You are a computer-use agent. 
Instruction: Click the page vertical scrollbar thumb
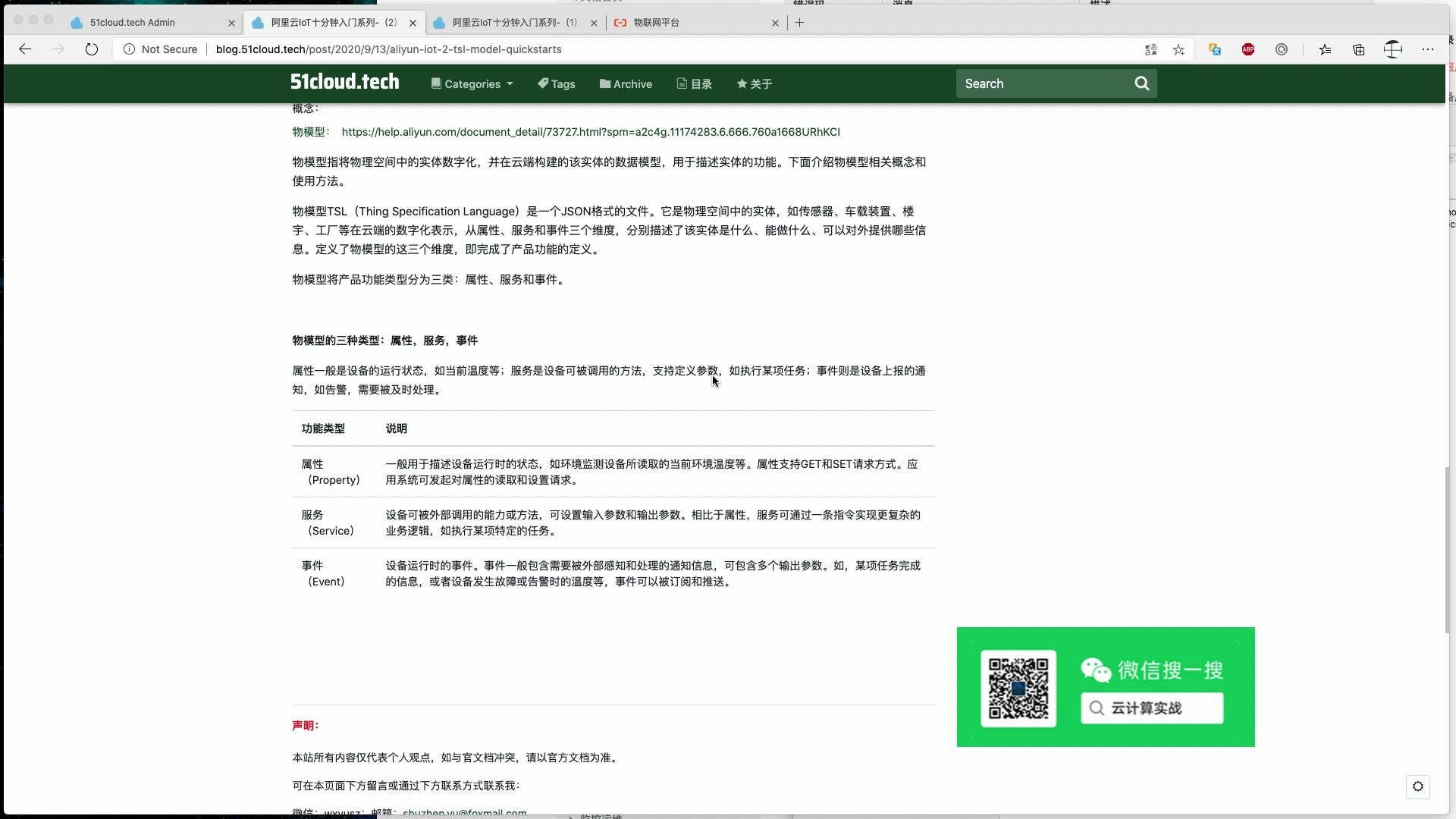1448,551
